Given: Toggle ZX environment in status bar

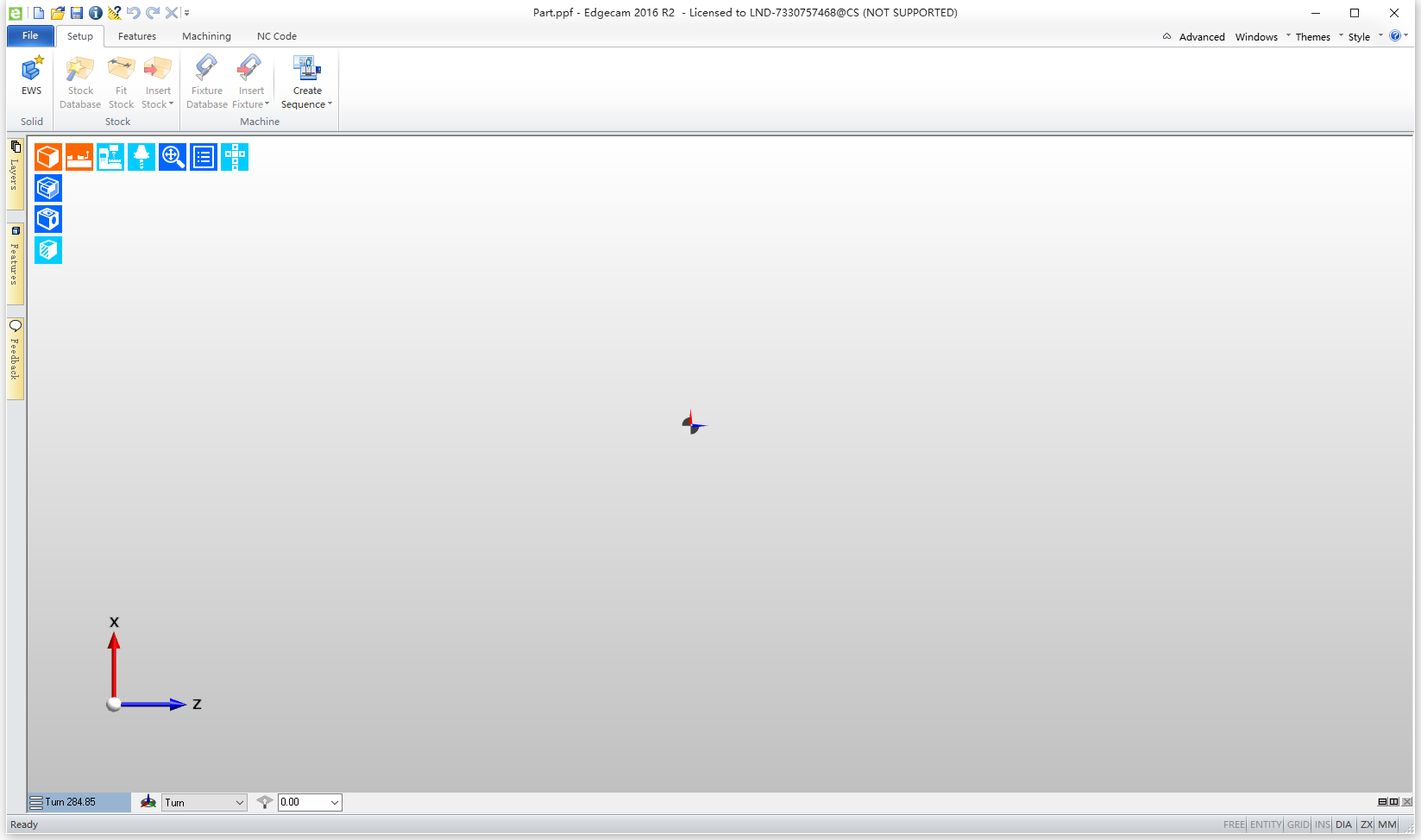Looking at the screenshot, I should coord(1367,825).
